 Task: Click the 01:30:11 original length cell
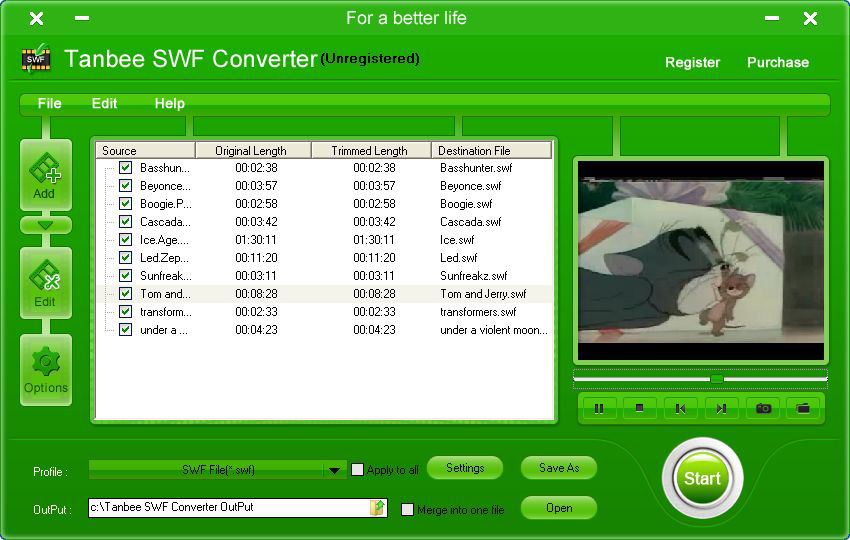click(x=256, y=240)
